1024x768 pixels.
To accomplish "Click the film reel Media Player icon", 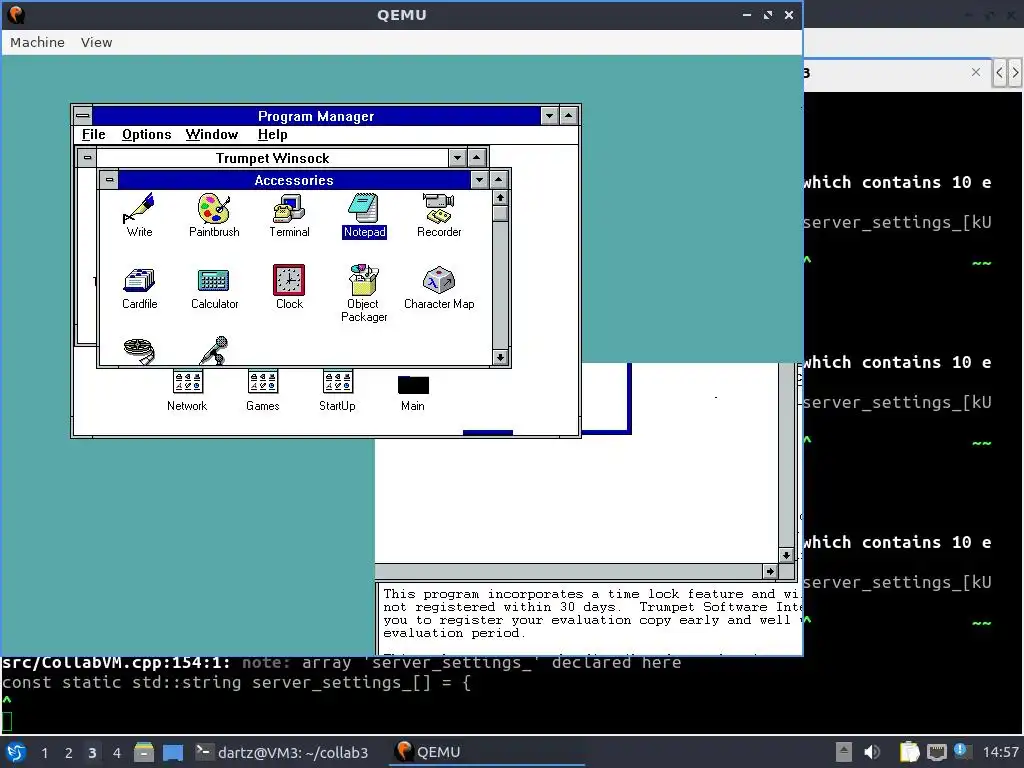I will (x=139, y=351).
